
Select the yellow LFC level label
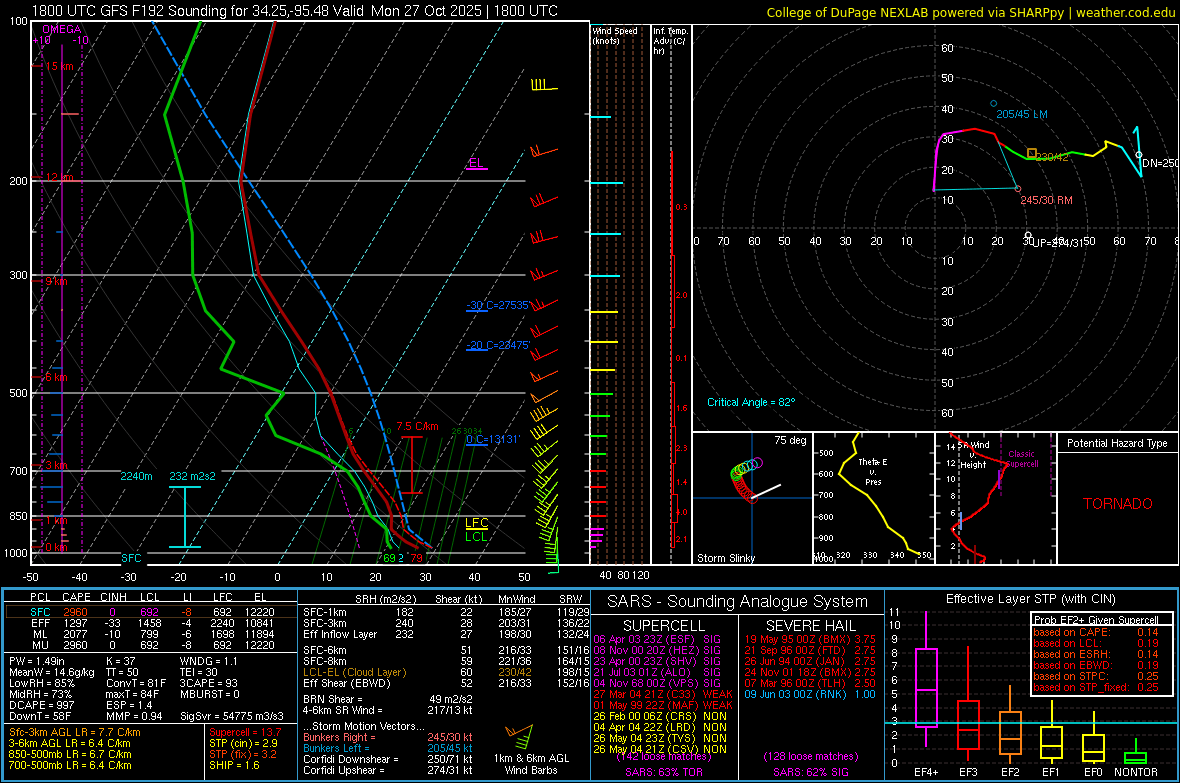tap(476, 523)
